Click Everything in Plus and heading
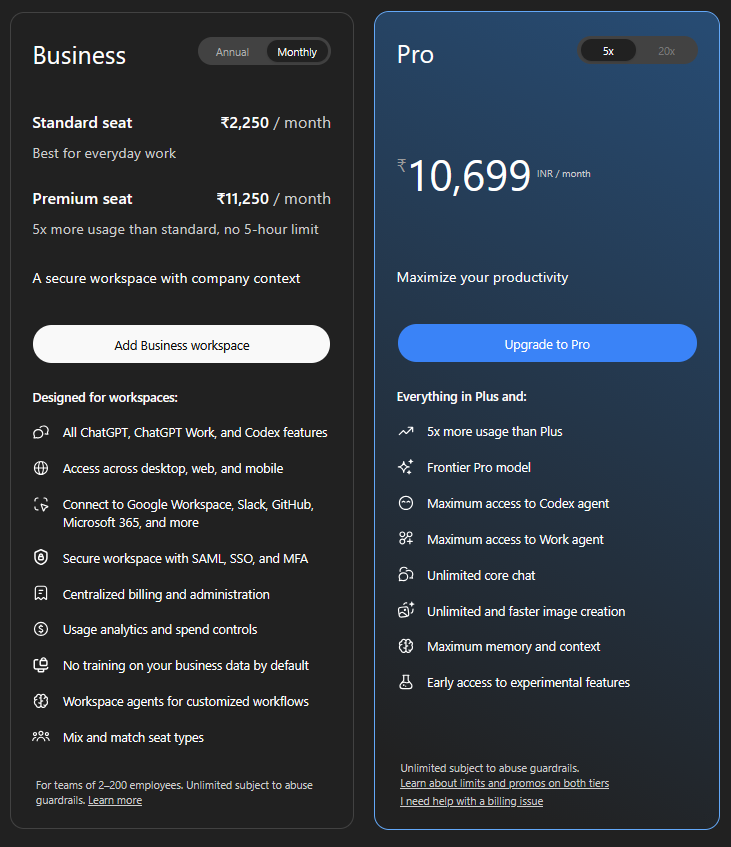Image resolution: width=731 pixels, height=847 pixels. (462, 396)
